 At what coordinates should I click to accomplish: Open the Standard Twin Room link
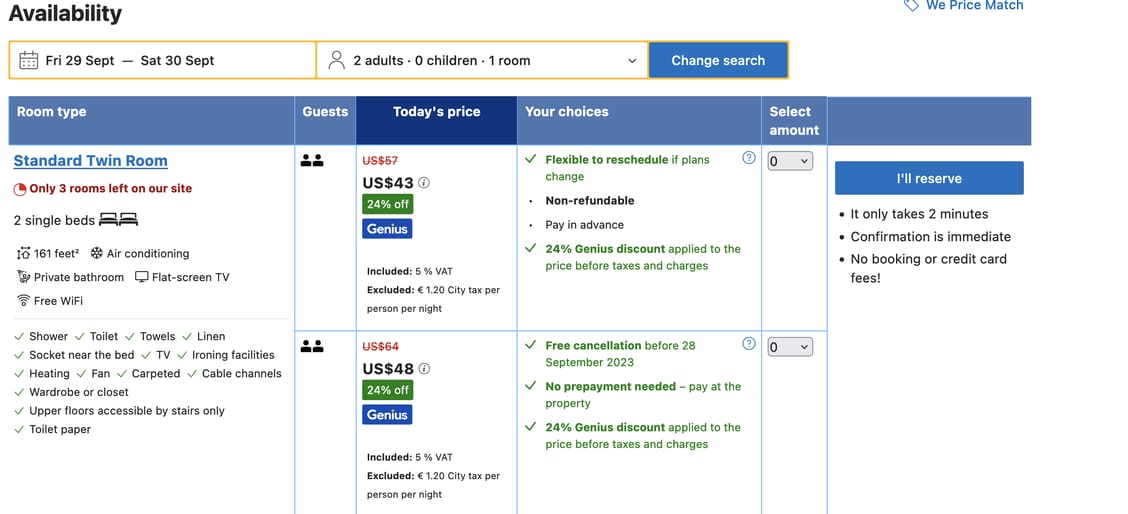click(90, 161)
